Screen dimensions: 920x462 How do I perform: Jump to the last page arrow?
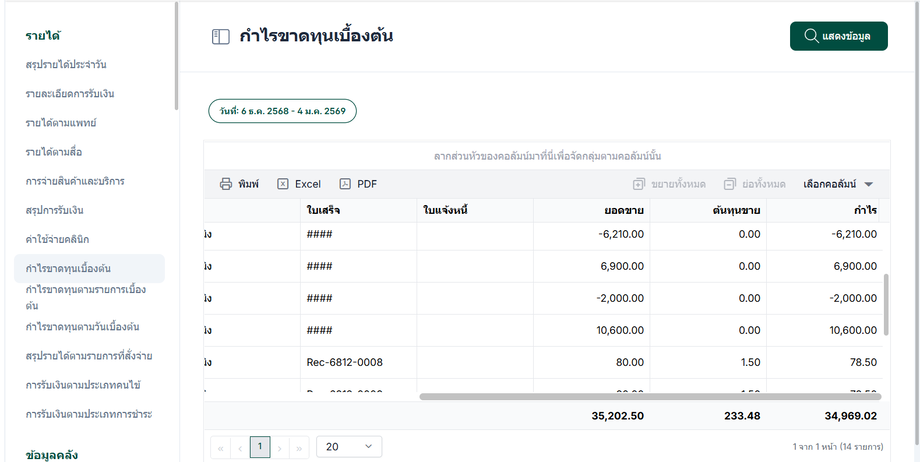tap(299, 448)
